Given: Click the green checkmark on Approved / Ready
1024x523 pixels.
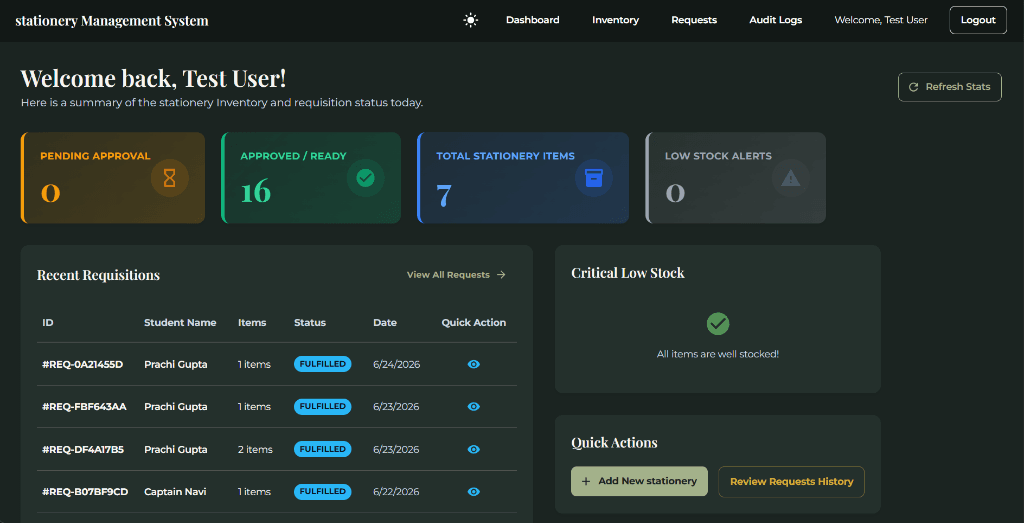Looking at the screenshot, I should [366, 178].
